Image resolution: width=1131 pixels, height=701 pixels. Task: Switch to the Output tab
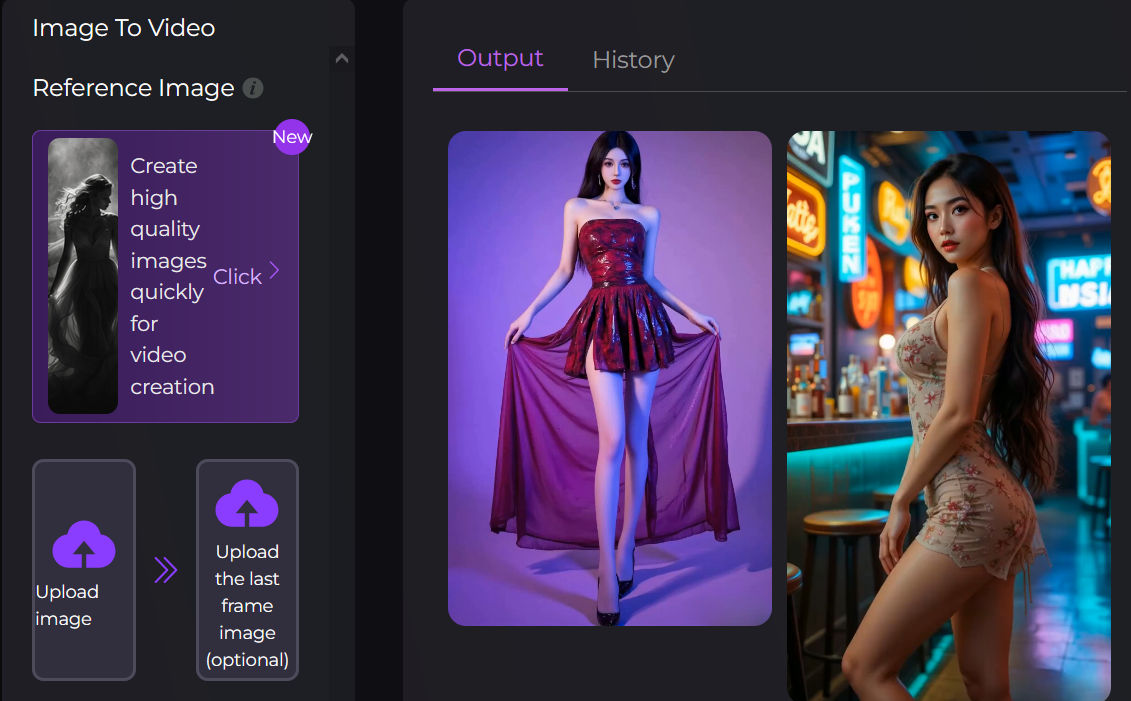coord(500,58)
